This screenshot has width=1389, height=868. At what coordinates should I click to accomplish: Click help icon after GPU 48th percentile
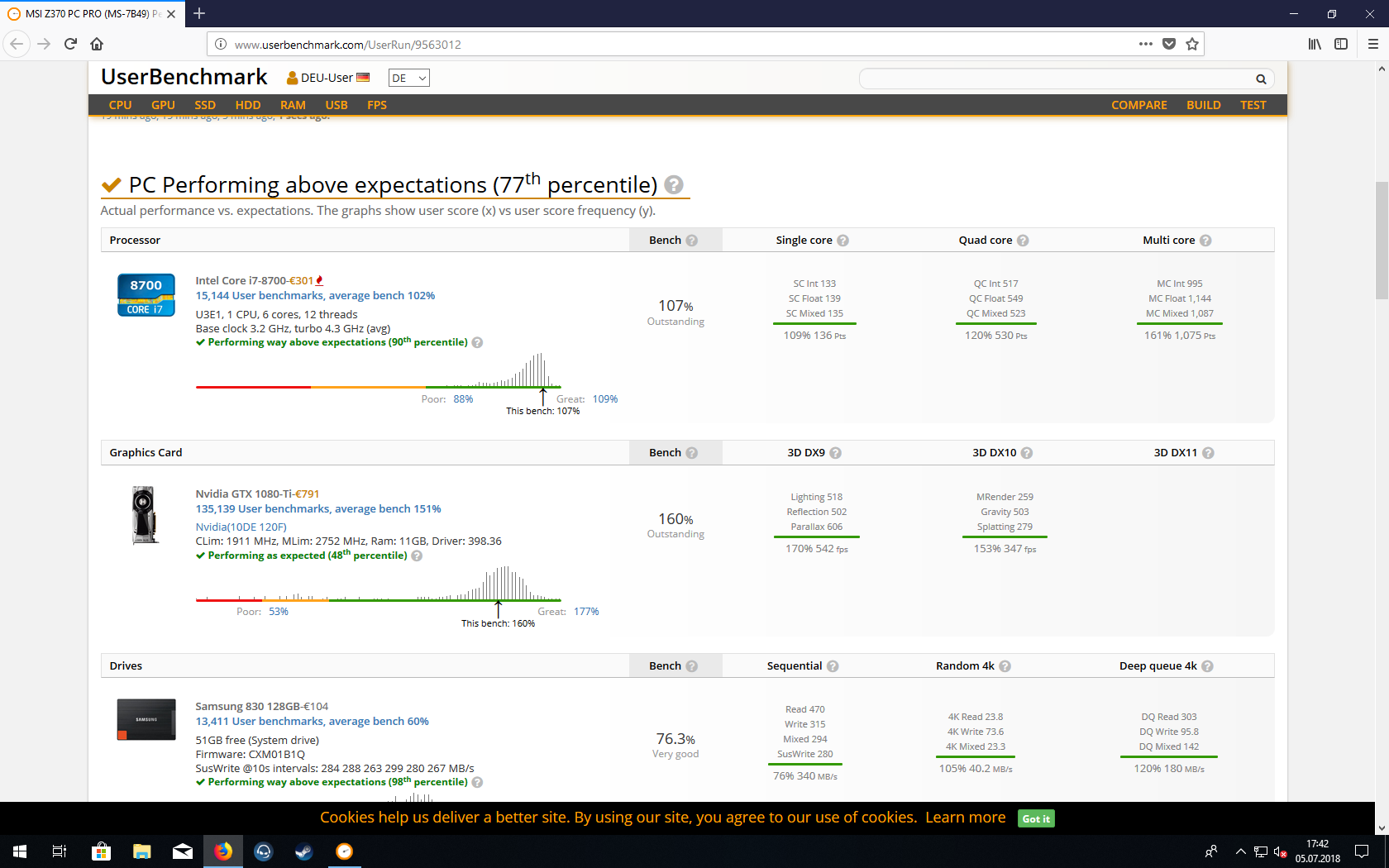tap(417, 556)
